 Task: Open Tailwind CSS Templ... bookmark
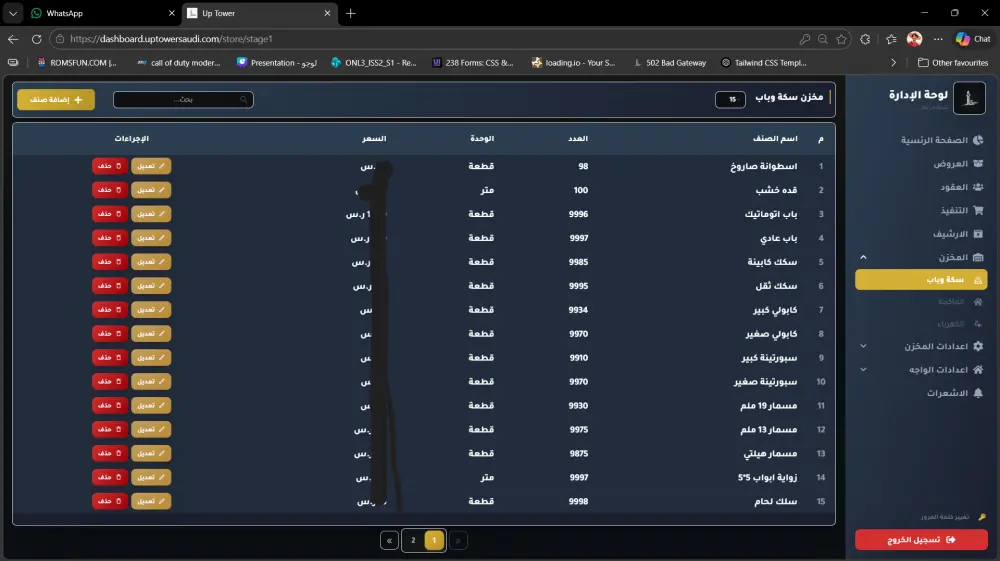[x=764, y=62]
